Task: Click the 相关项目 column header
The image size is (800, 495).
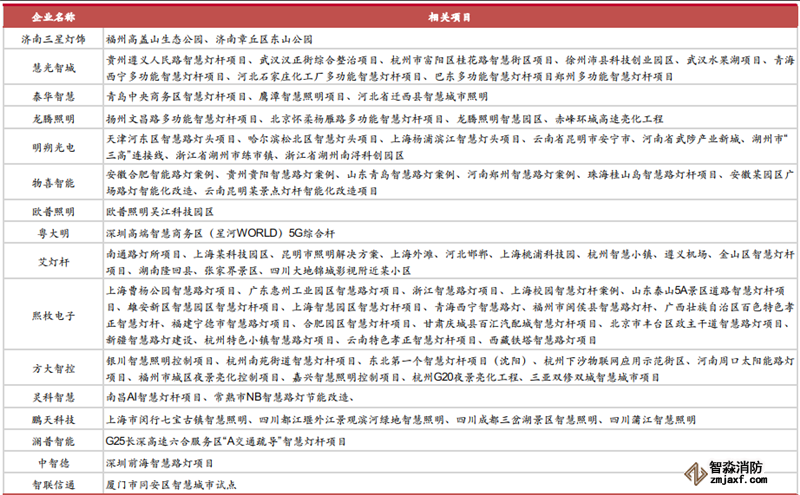Action: (448, 18)
